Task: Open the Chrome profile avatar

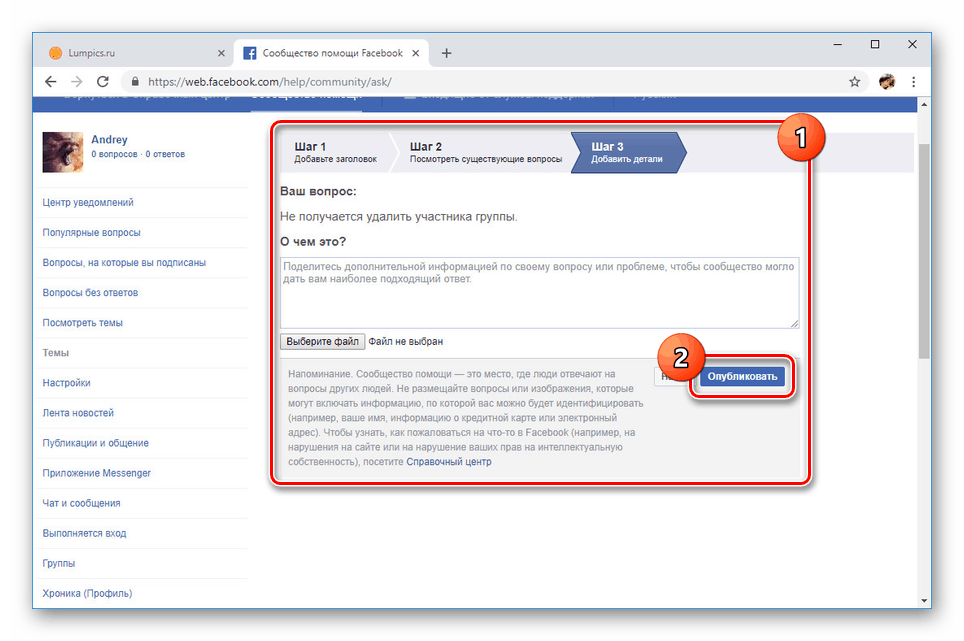Action: (887, 82)
